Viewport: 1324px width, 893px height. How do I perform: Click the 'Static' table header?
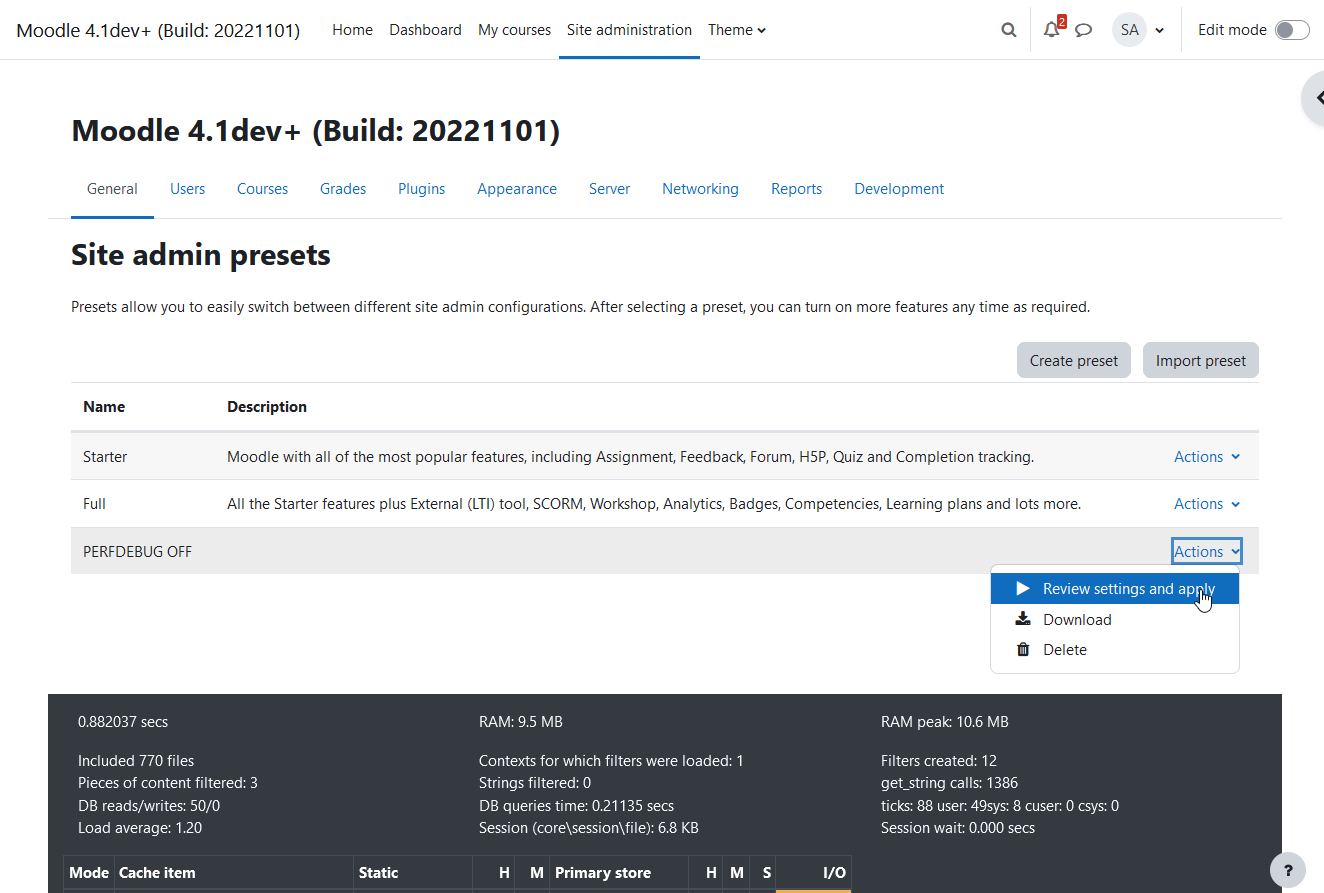(x=378, y=872)
